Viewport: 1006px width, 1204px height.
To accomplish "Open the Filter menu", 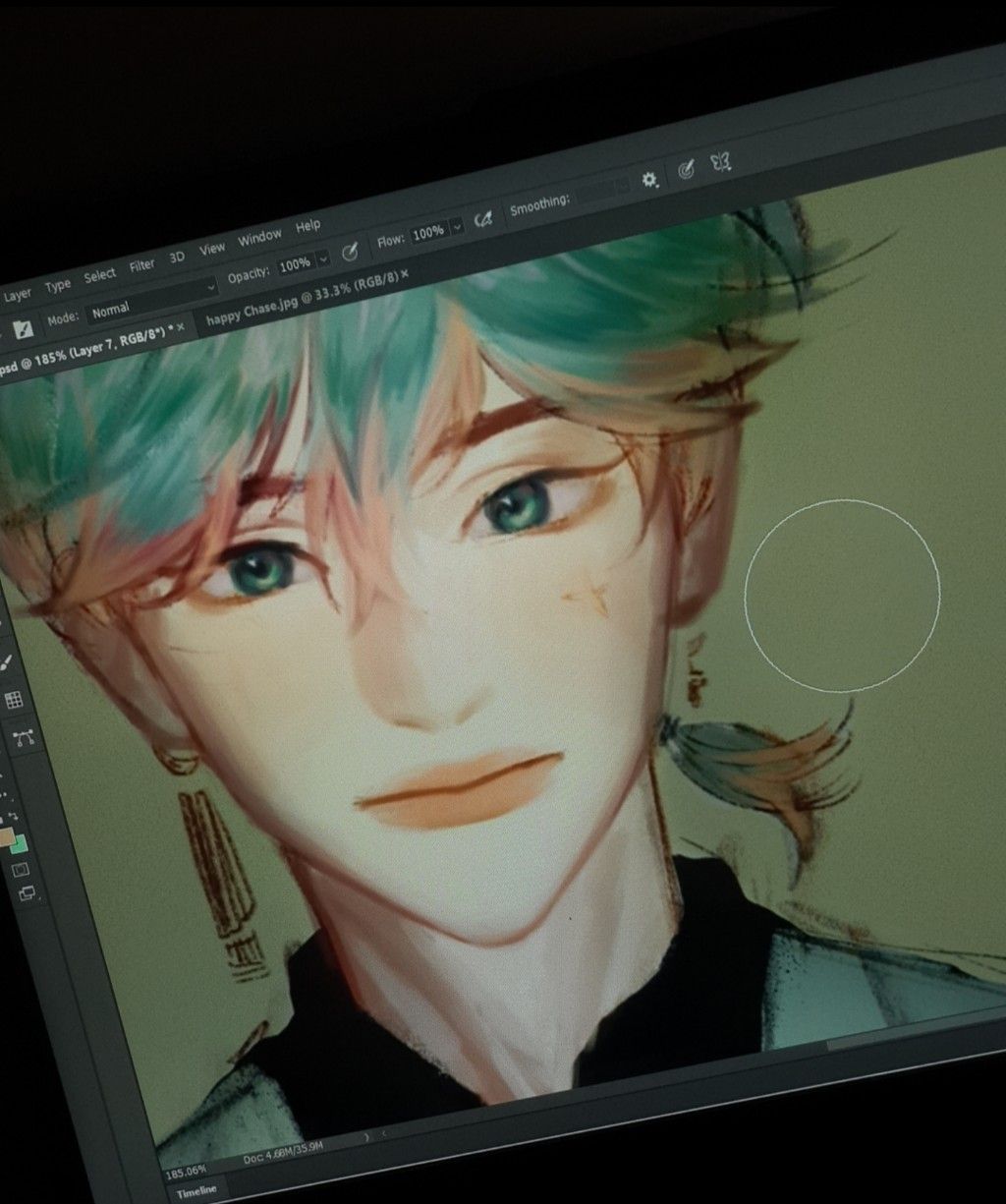I will pyautogui.click(x=141, y=265).
